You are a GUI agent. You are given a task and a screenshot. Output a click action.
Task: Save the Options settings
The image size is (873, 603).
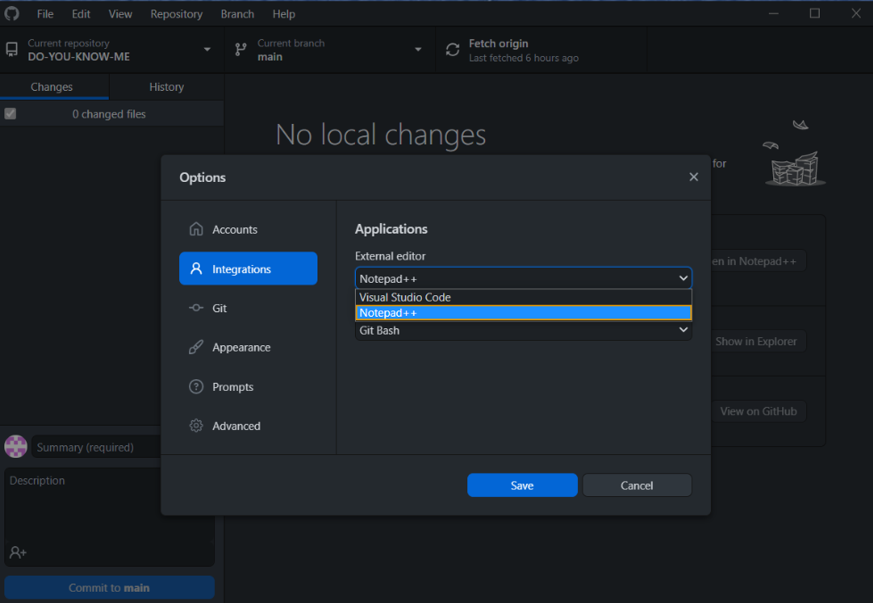pyautogui.click(x=522, y=485)
